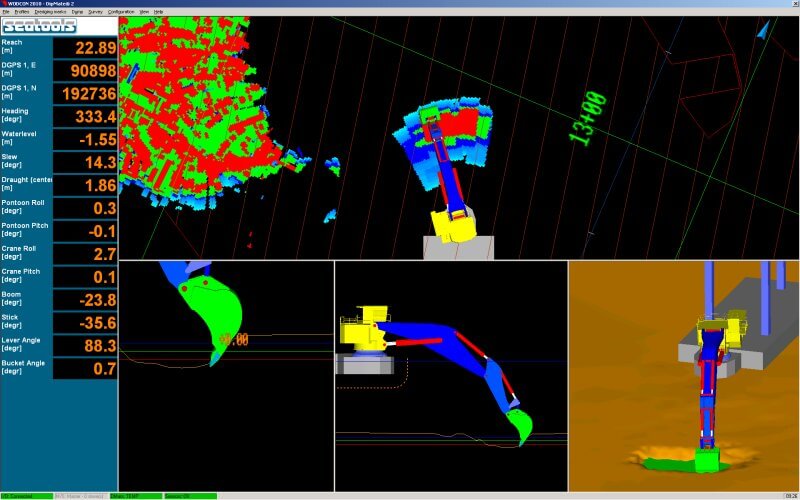800x500 pixels.
Task: Click the green bucket in side profile view
Action: pyautogui.click(x=519, y=426)
